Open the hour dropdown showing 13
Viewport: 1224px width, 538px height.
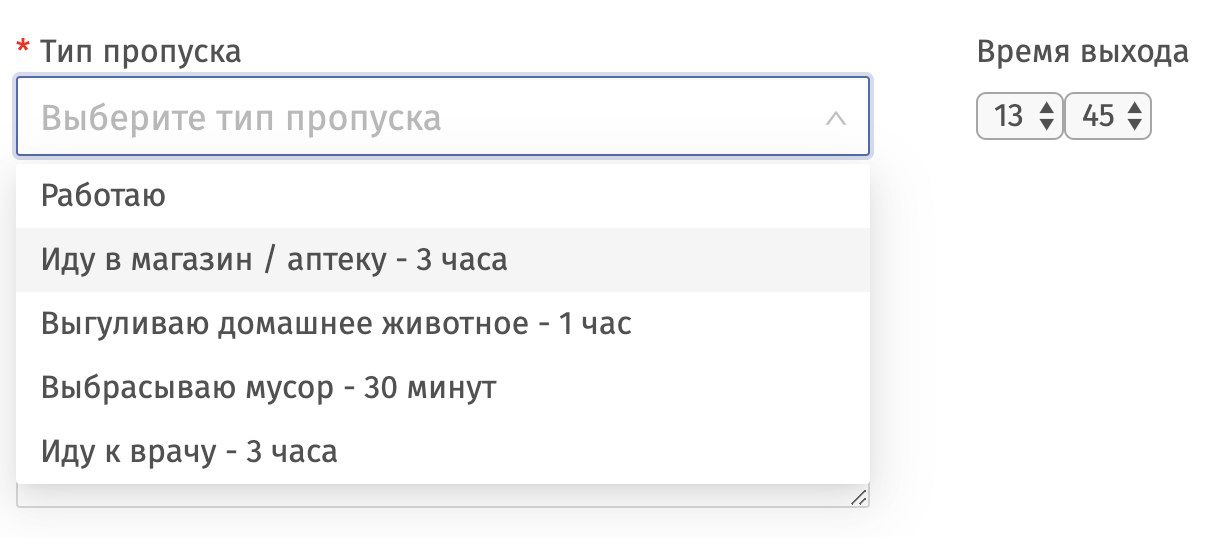(x=1011, y=117)
